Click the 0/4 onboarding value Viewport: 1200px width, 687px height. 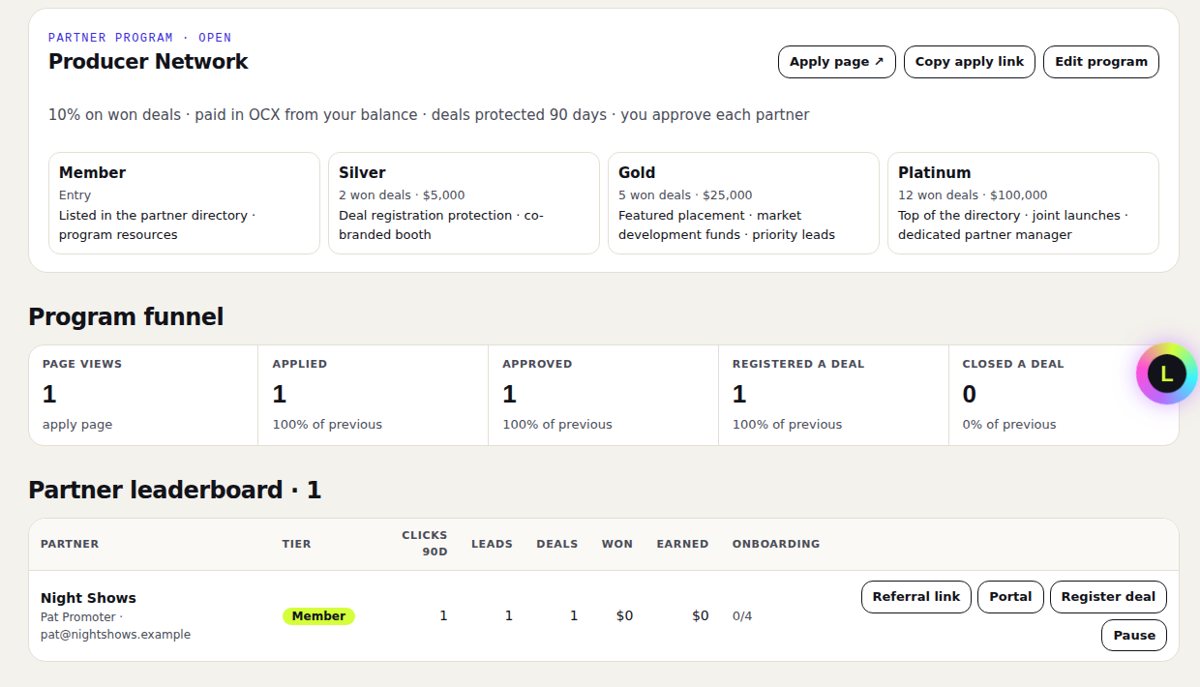tap(742, 616)
